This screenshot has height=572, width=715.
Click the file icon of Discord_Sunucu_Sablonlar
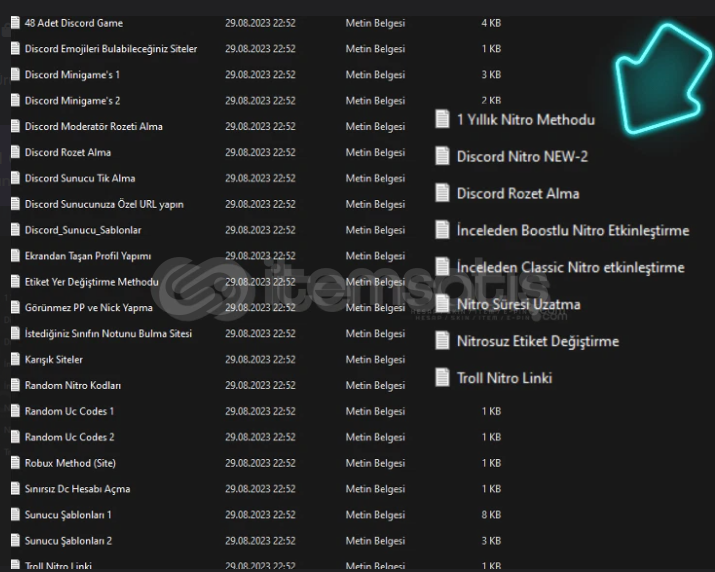point(15,230)
